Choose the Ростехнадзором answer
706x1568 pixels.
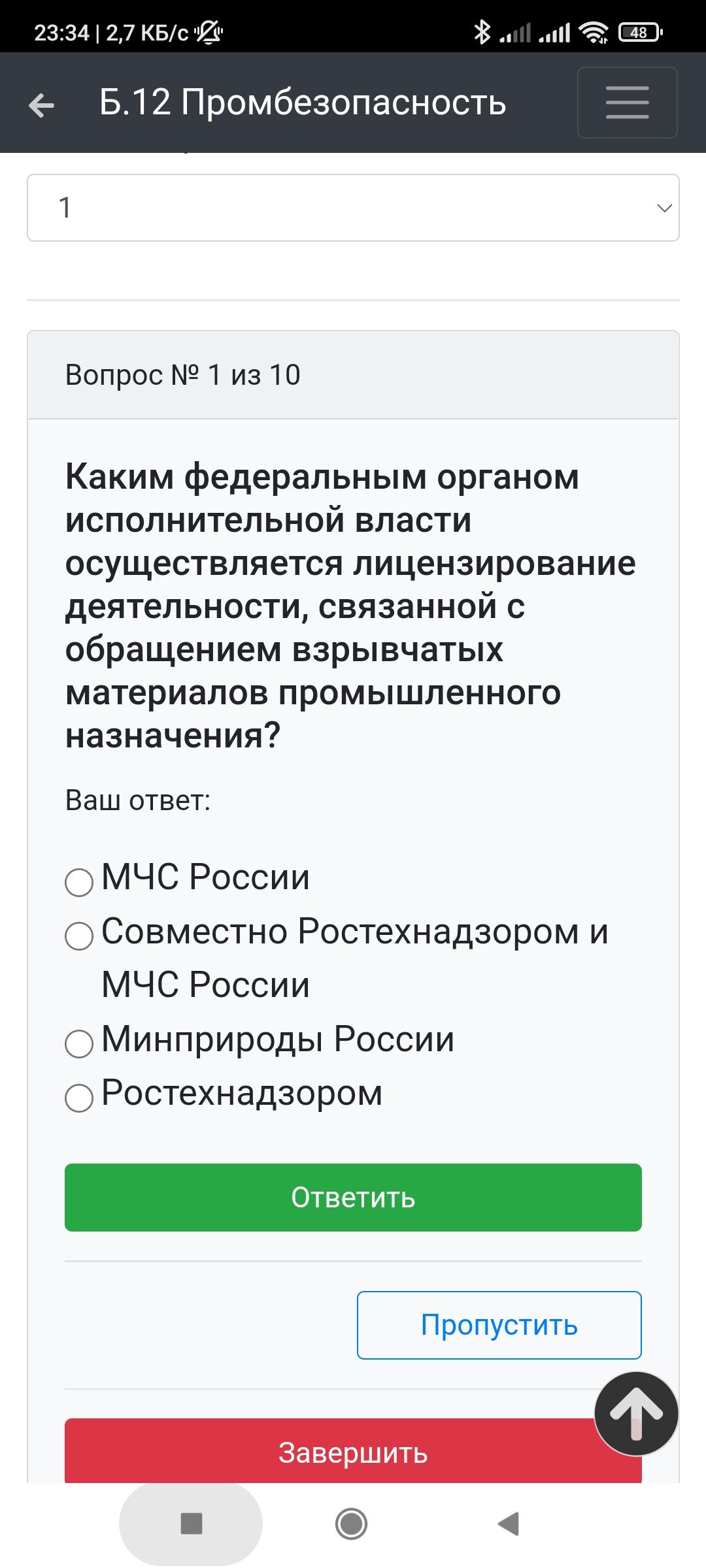[x=79, y=1098]
